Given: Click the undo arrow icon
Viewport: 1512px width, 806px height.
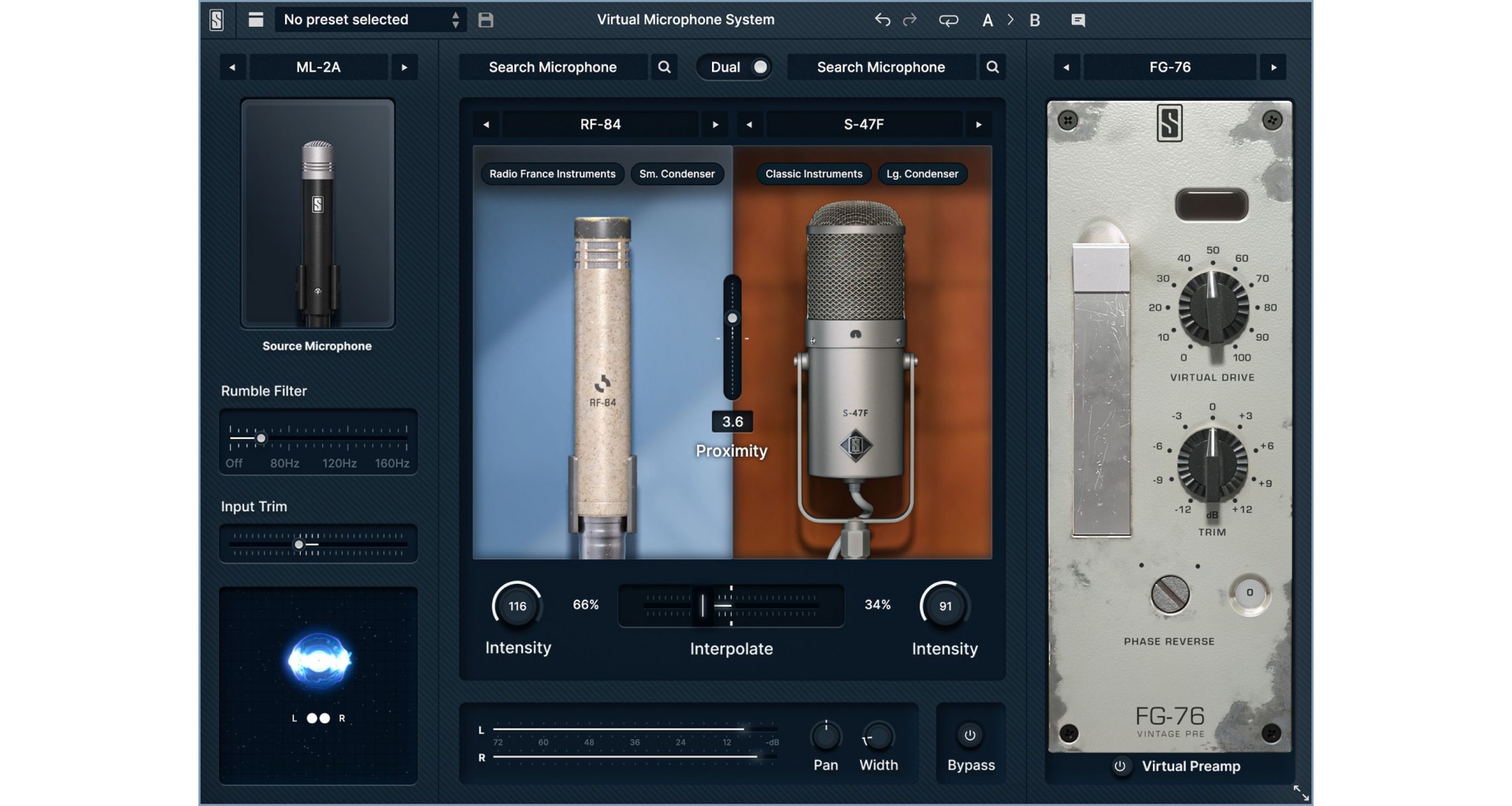Looking at the screenshot, I should [x=882, y=20].
